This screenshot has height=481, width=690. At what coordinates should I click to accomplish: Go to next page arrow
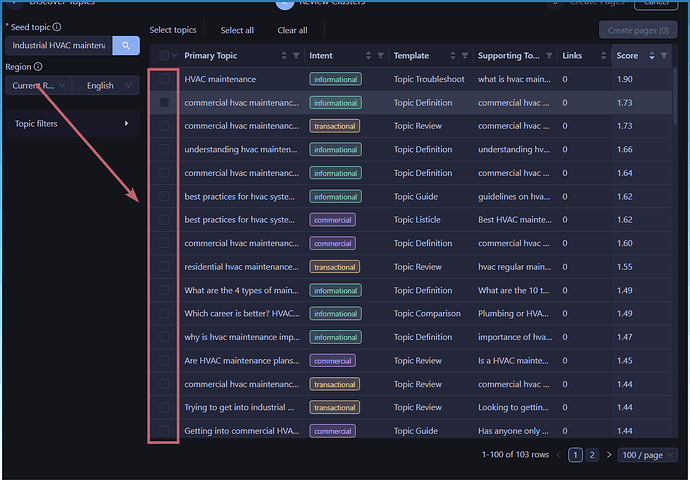point(608,455)
